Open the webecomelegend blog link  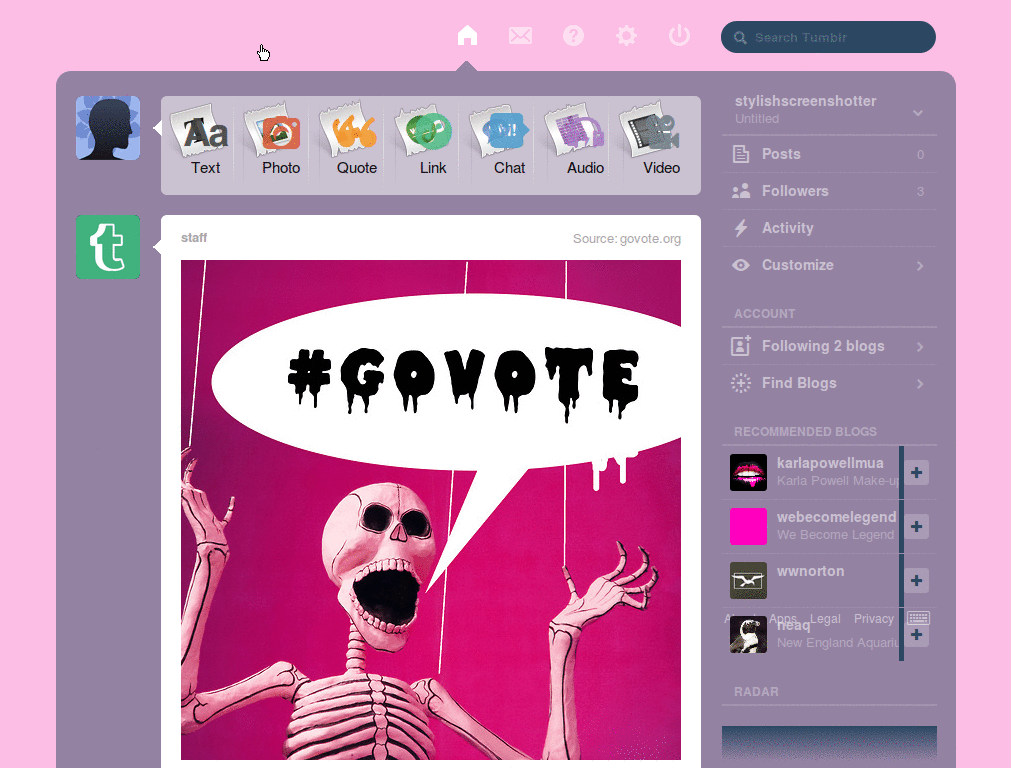coord(837,517)
